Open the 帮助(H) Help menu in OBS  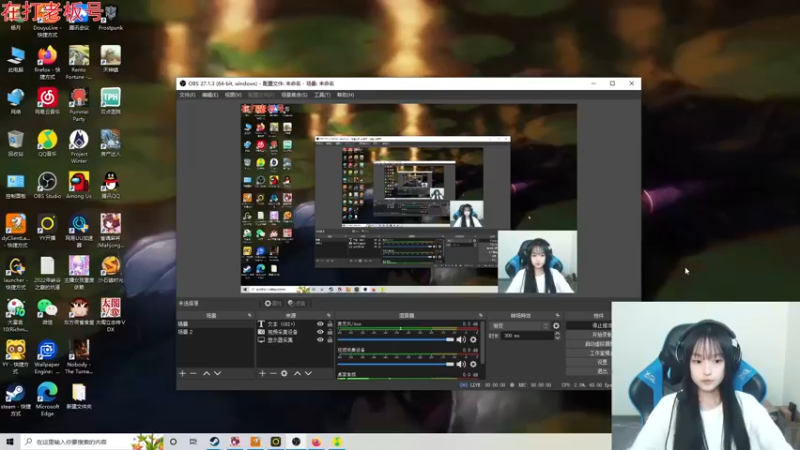(x=345, y=95)
